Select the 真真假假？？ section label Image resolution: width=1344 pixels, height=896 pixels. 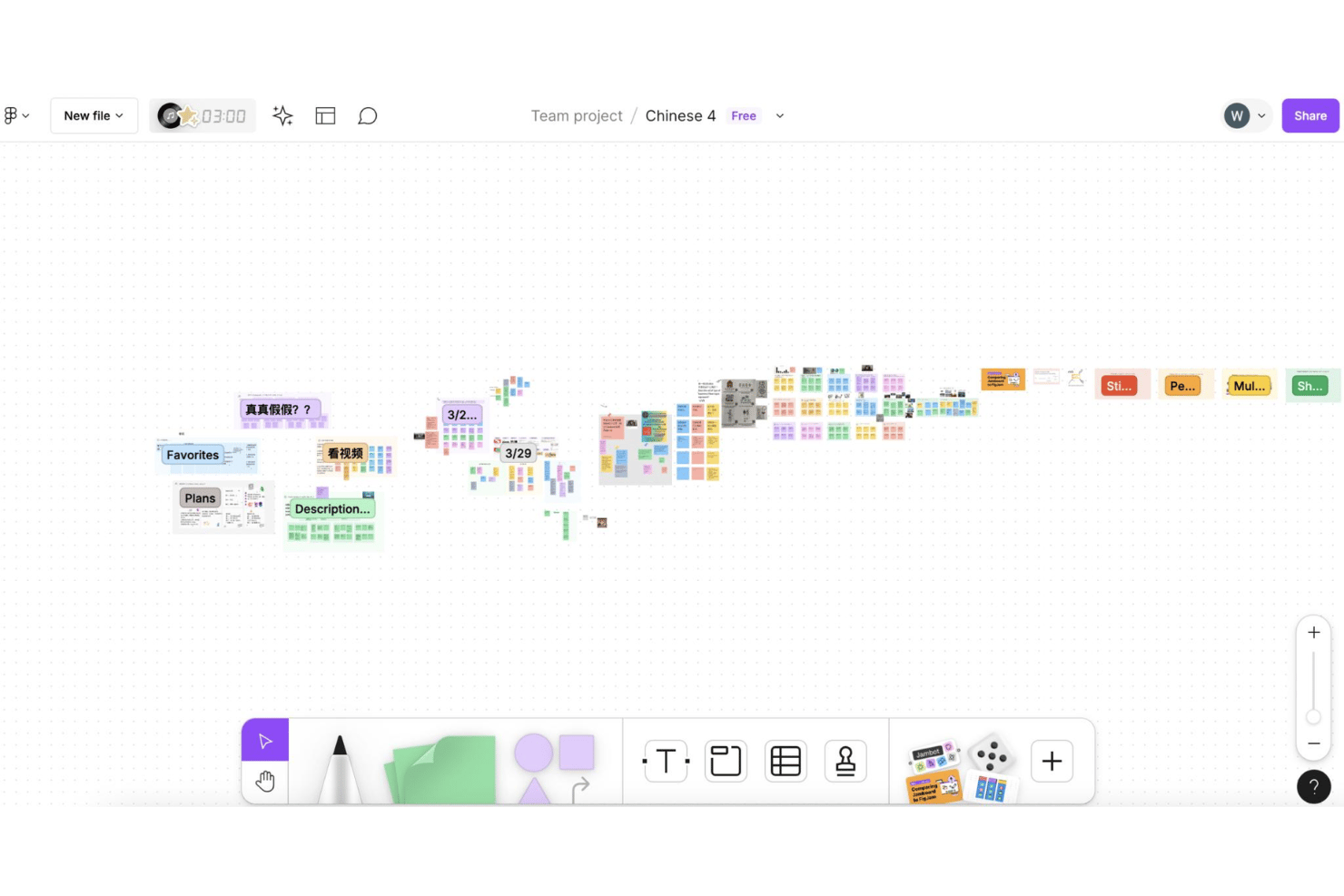[x=280, y=409]
